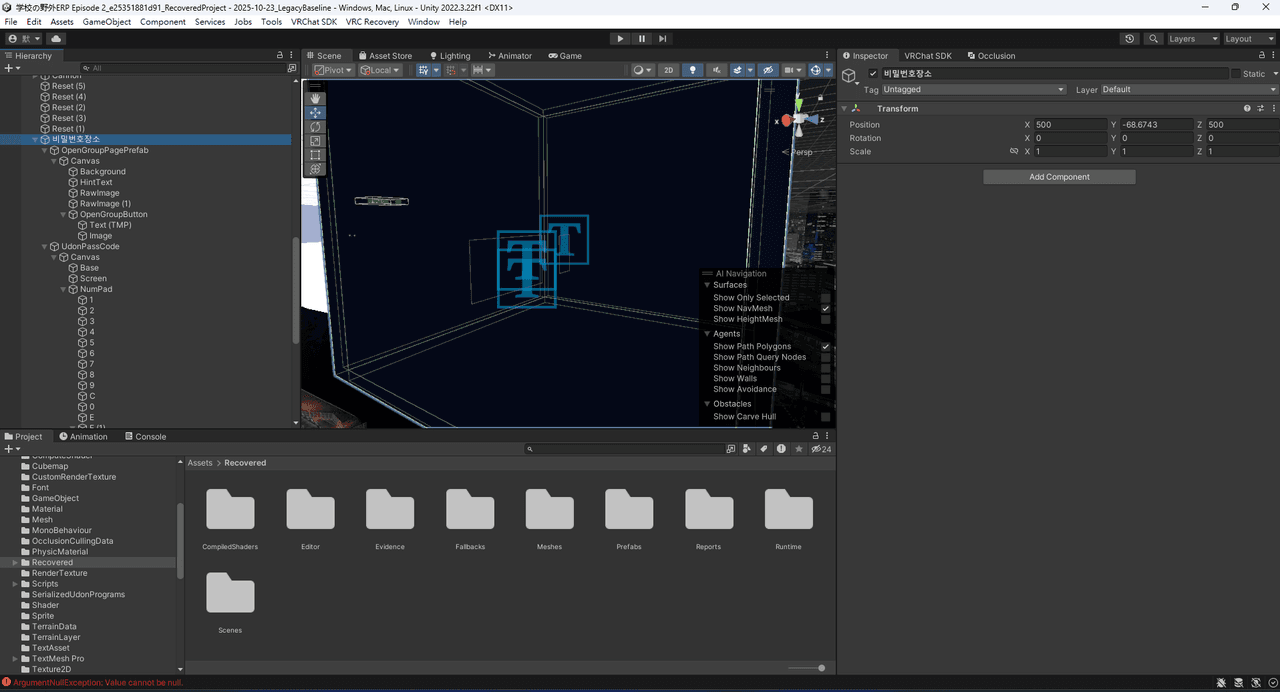Viewport: 1280px width, 692px height.
Task: Open the GameObject menu
Action: tap(106, 22)
